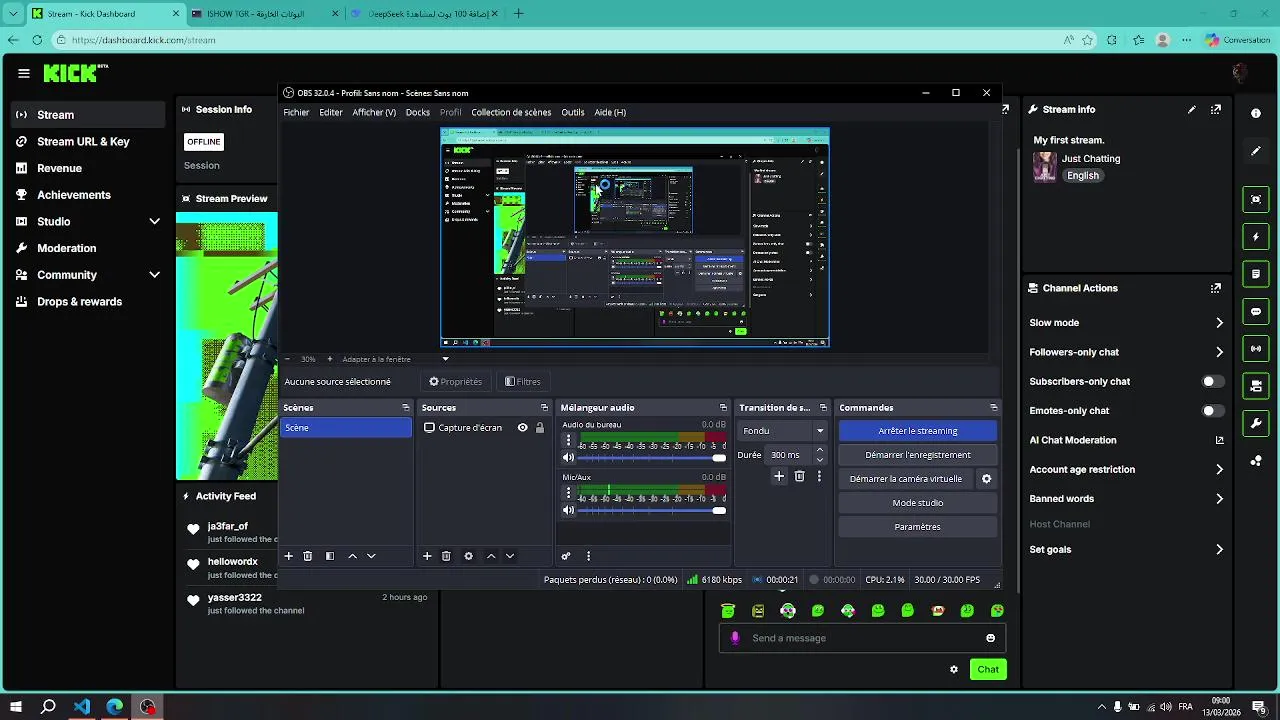Click Démarrer l'enregistrement button
The width and height of the screenshot is (1280, 720).
[918, 455]
